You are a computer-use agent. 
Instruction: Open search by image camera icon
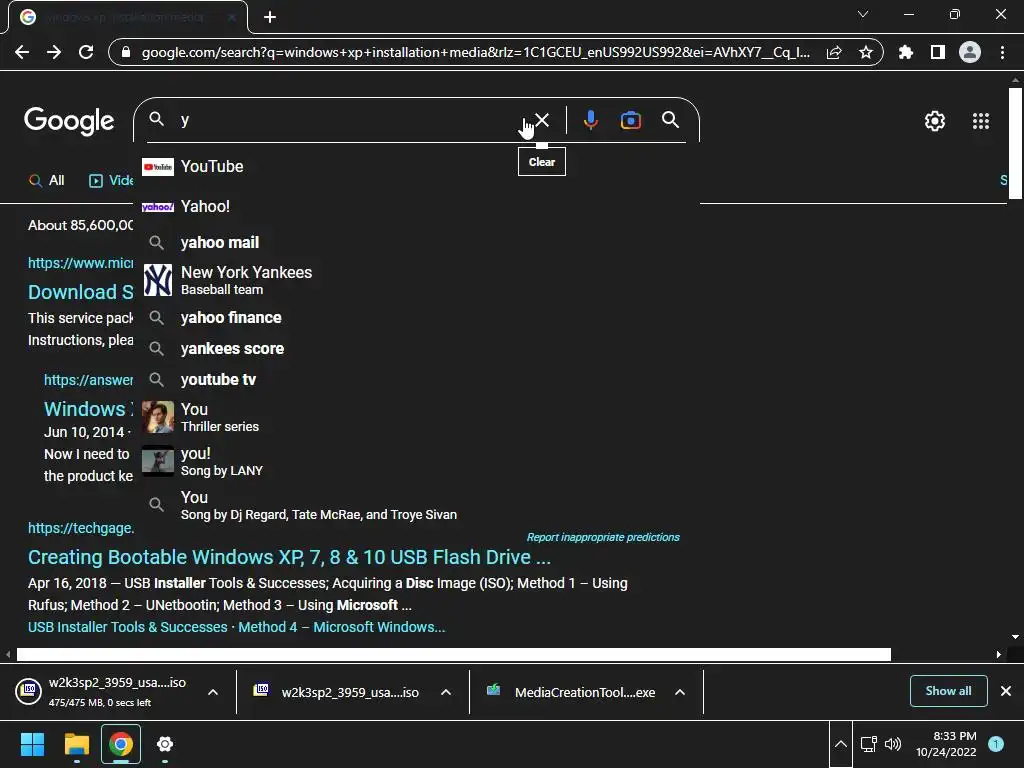pyautogui.click(x=630, y=120)
